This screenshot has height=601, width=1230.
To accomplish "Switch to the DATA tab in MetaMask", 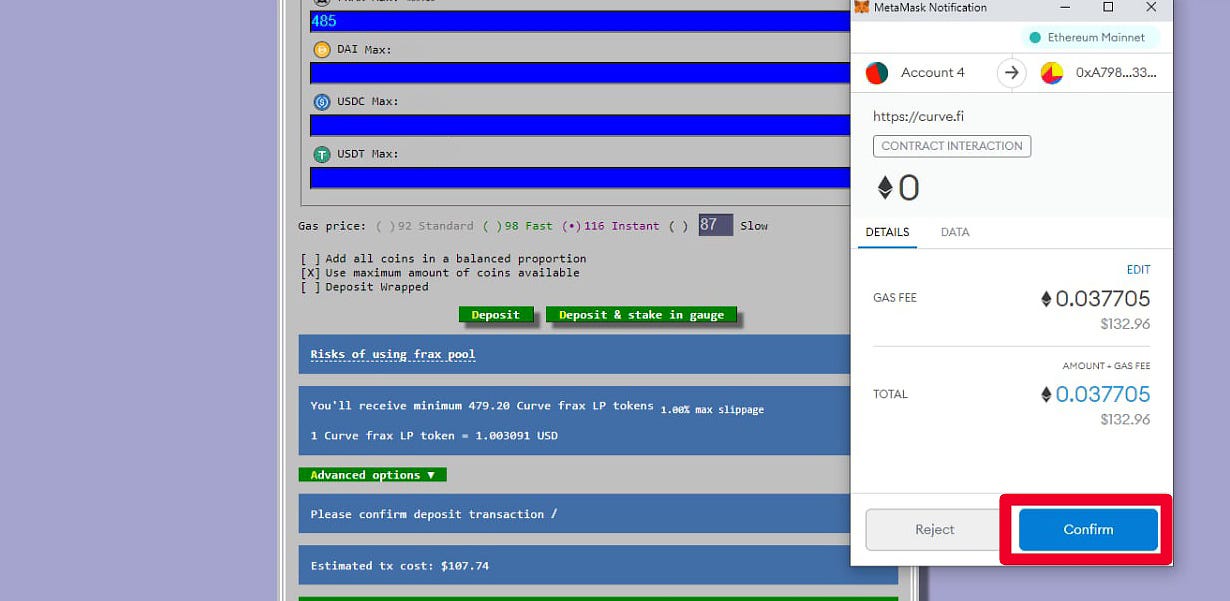I will click(x=955, y=232).
